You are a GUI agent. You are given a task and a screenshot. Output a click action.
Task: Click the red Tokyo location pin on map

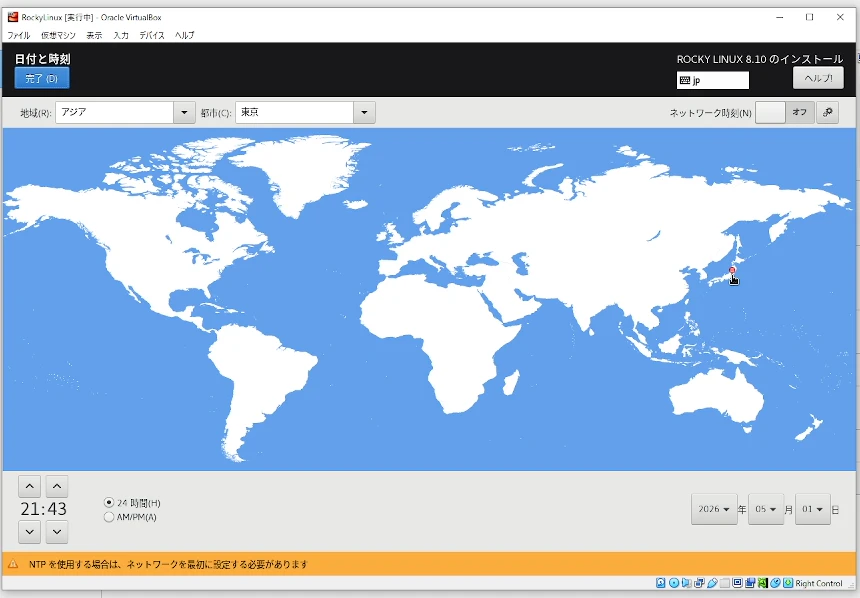[x=732, y=270]
